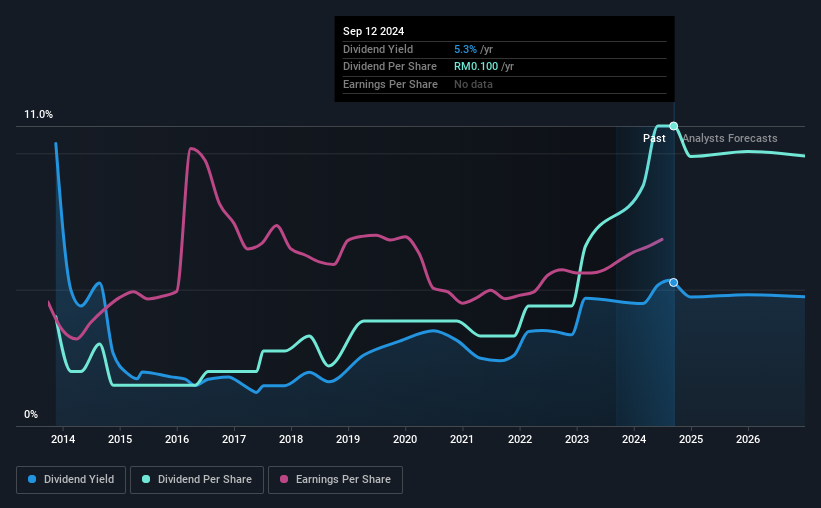
Task: Toggle the Earnings Per Share legend button
Action: pos(335,480)
